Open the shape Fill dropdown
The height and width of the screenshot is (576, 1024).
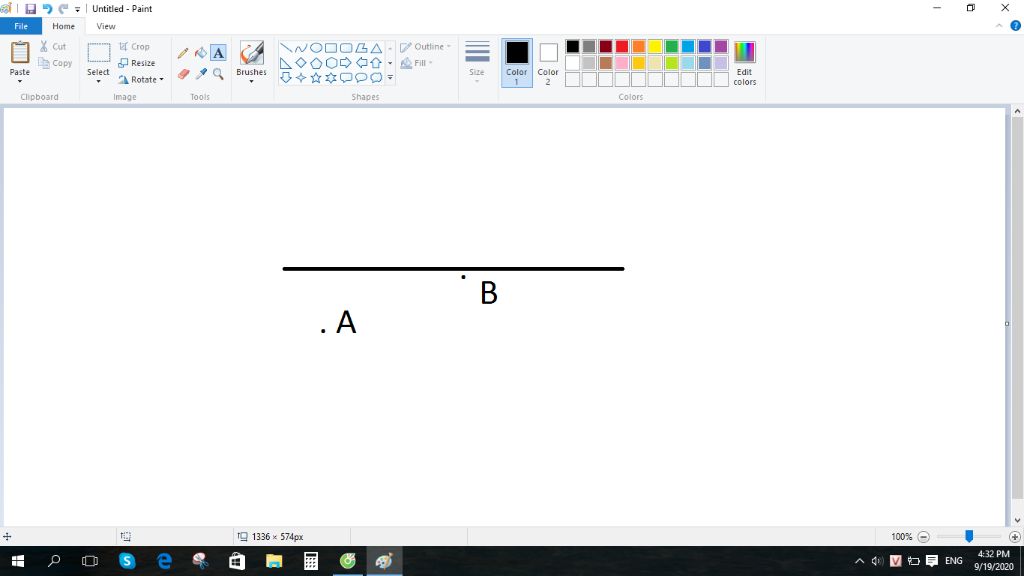click(417, 63)
